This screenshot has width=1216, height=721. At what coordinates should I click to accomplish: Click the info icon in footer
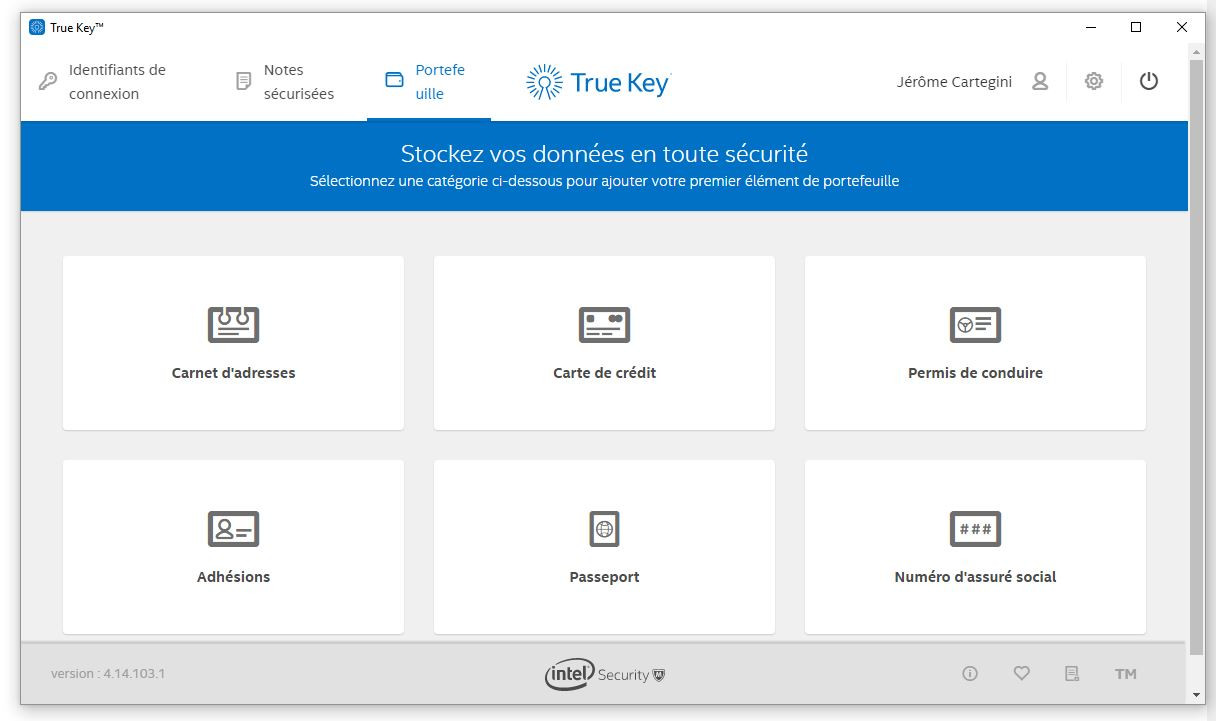tap(969, 674)
